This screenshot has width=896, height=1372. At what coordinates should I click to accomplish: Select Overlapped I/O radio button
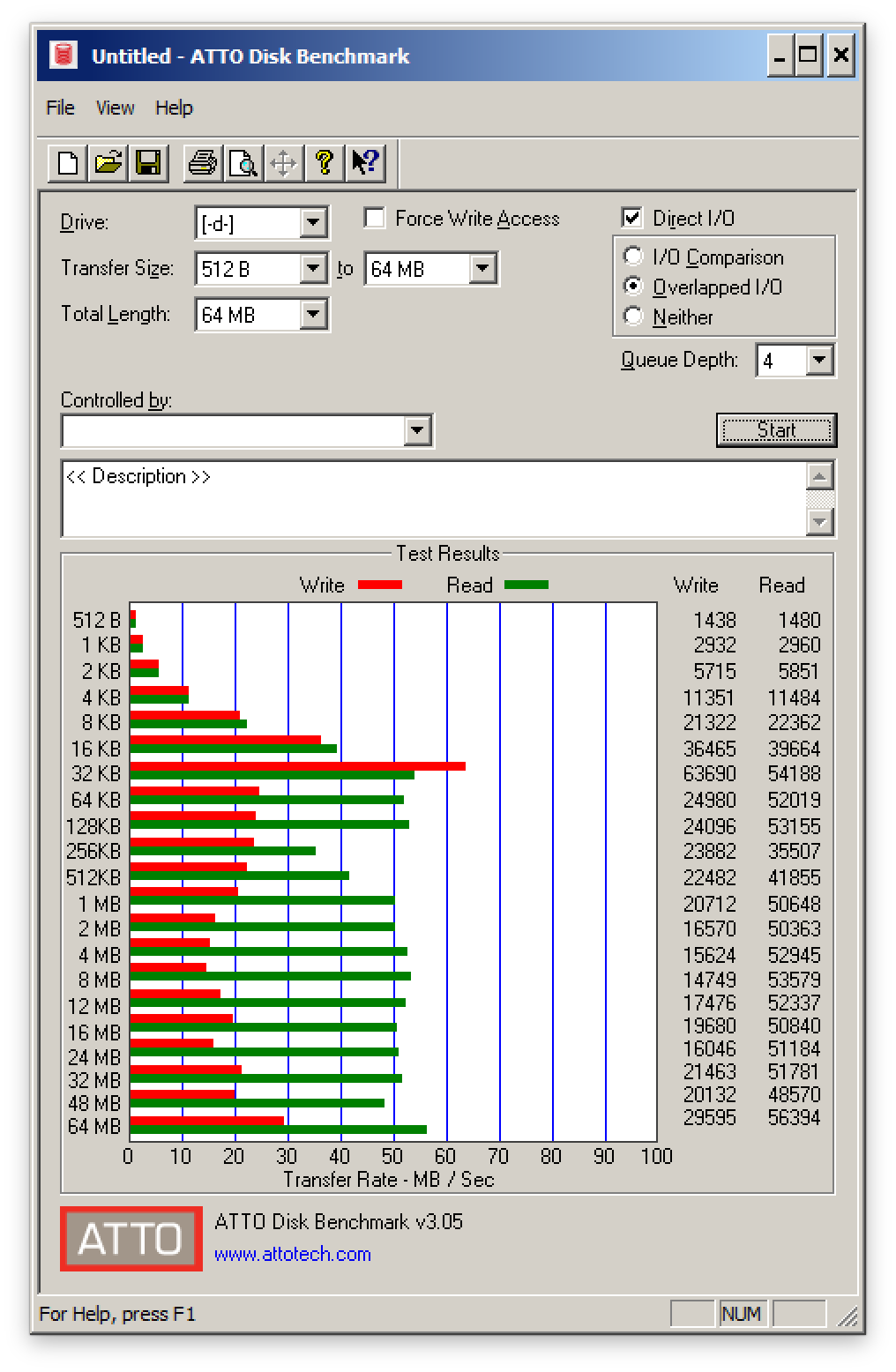[633, 287]
